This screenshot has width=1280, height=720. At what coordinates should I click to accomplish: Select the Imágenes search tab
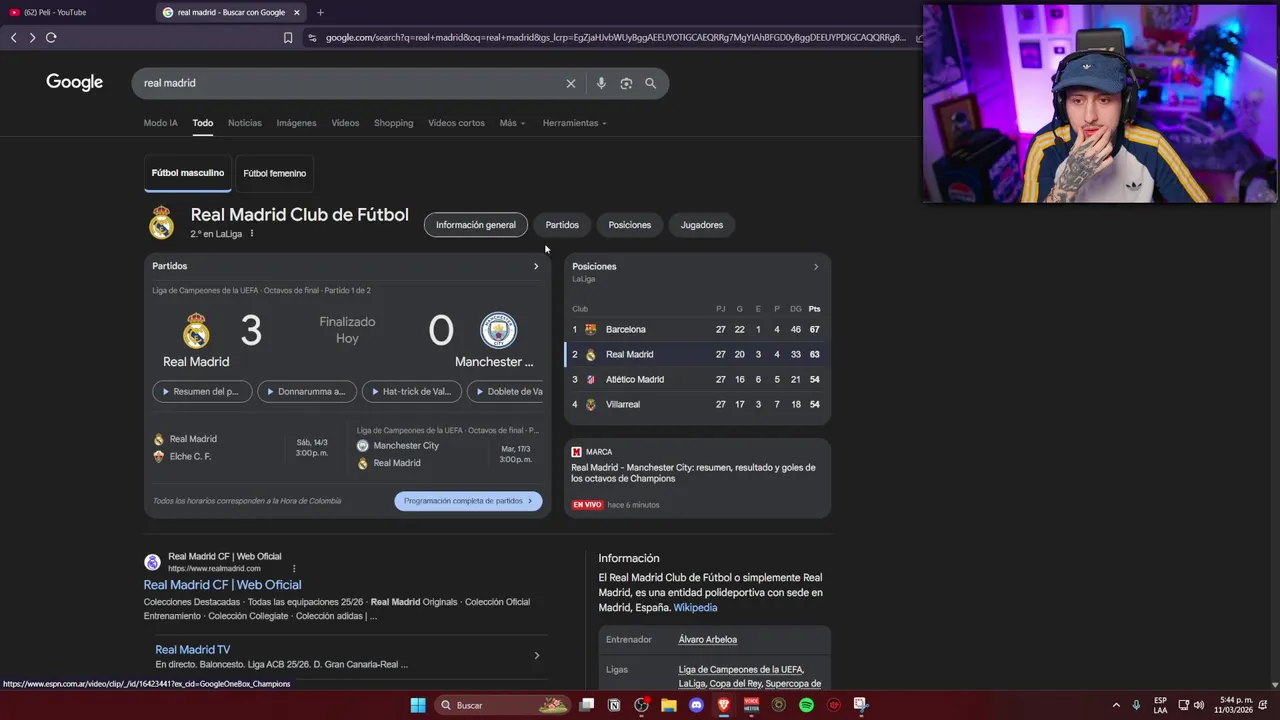(x=296, y=123)
